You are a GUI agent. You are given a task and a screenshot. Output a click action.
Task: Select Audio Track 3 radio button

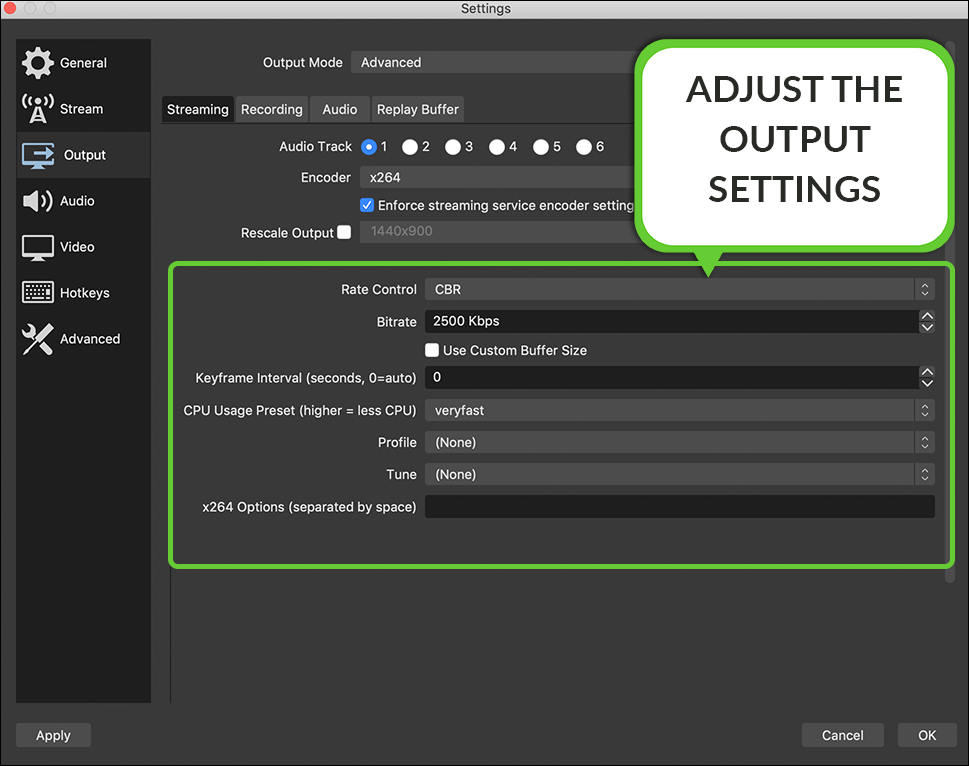[x=453, y=147]
